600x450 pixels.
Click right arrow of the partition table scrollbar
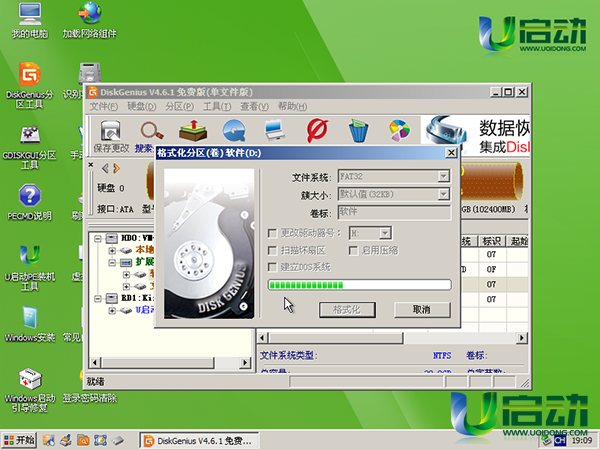pyautogui.click(x=522, y=338)
